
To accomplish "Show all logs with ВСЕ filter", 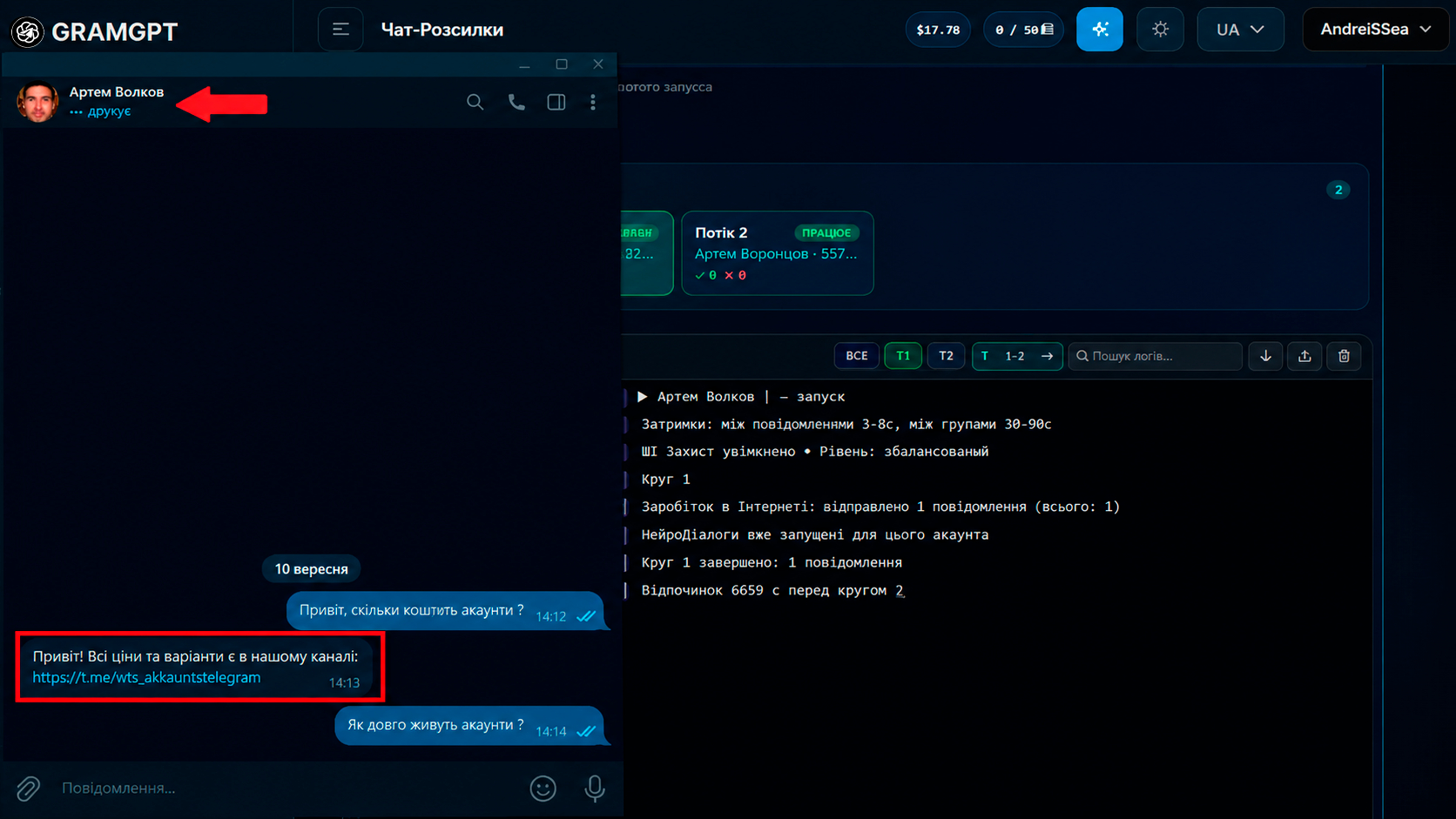I will (857, 356).
